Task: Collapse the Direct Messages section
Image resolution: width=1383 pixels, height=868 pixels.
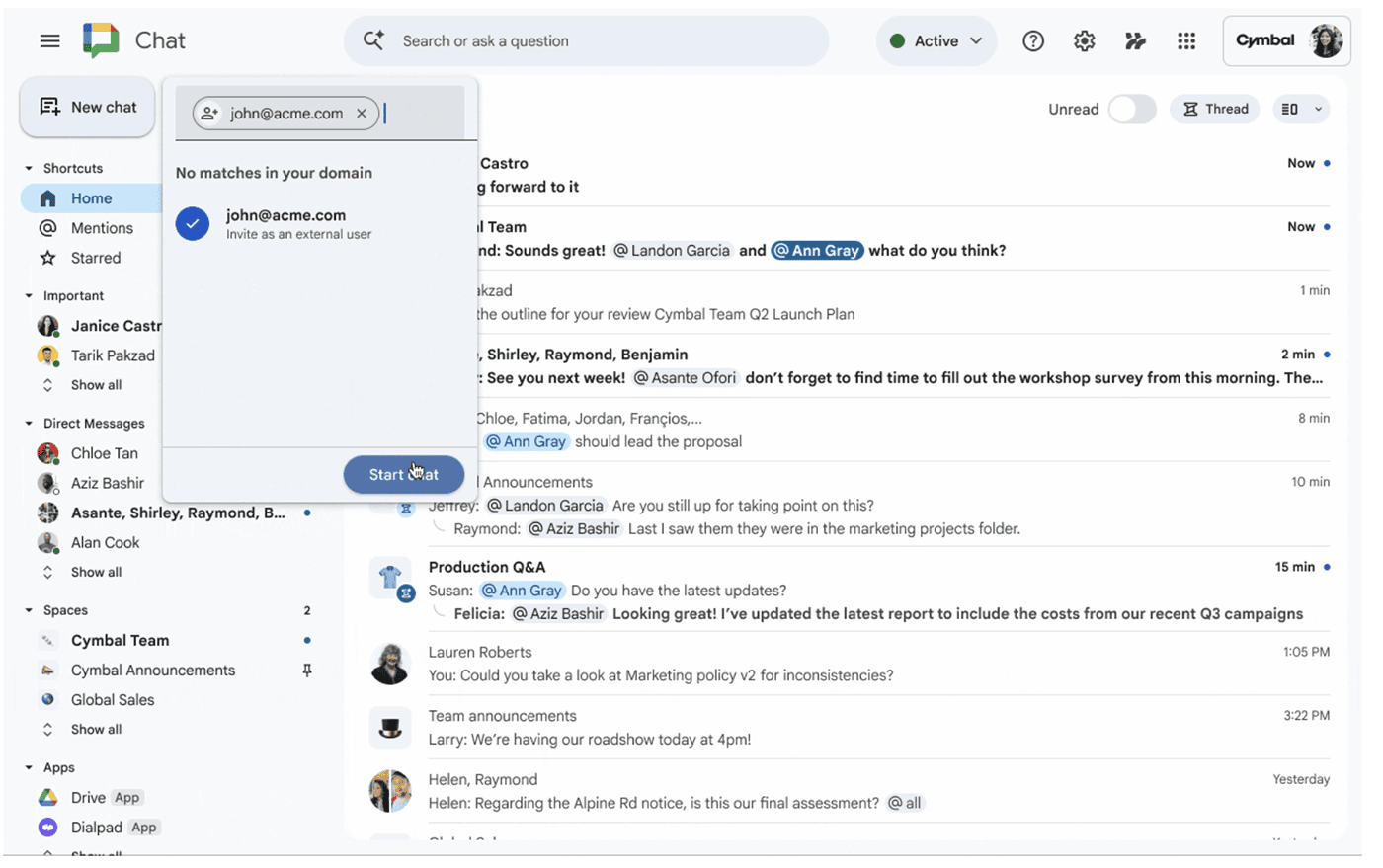Action: pyautogui.click(x=29, y=424)
